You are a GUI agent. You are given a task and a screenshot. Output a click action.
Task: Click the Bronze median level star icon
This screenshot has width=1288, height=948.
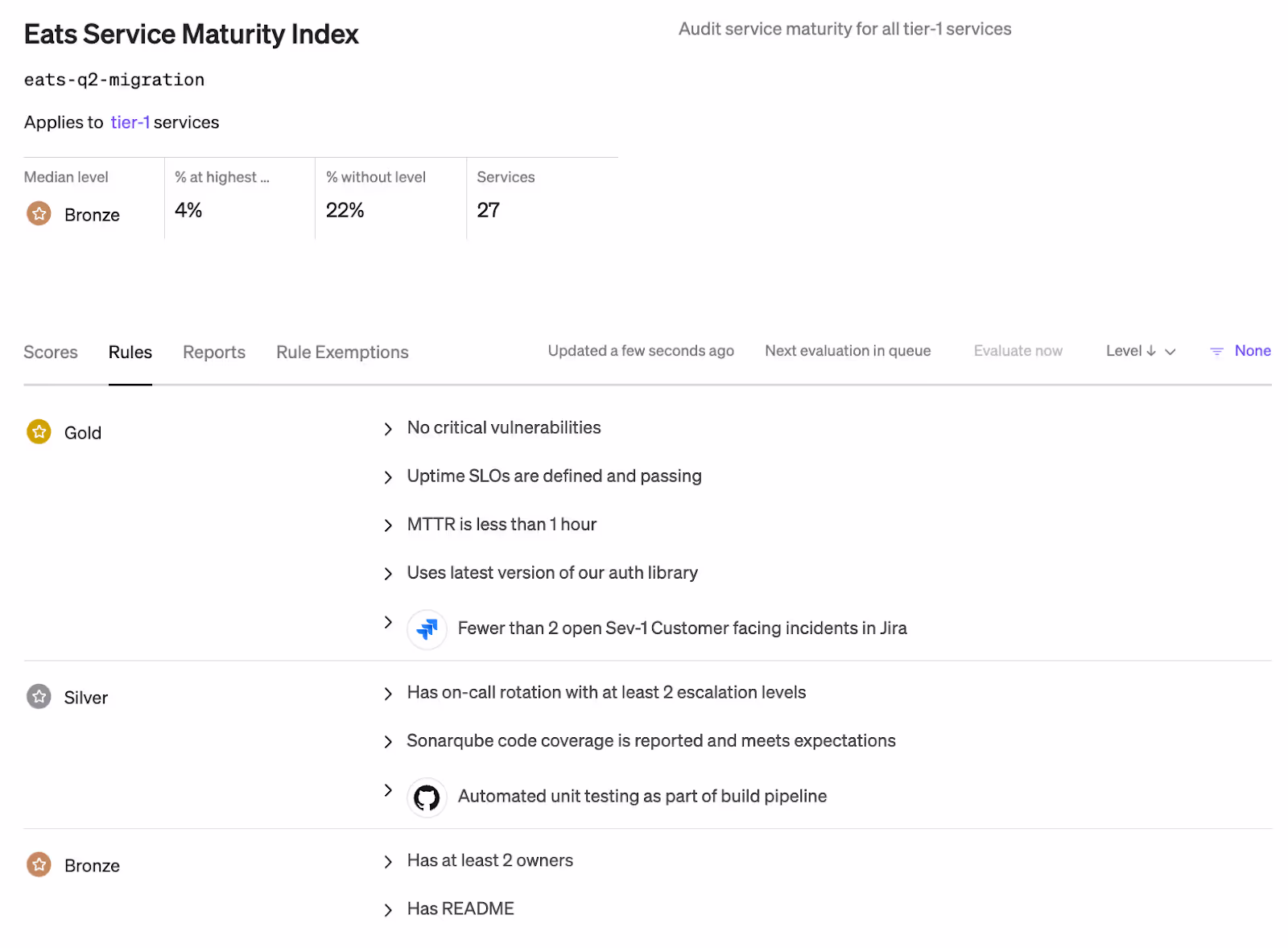tap(39, 214)
